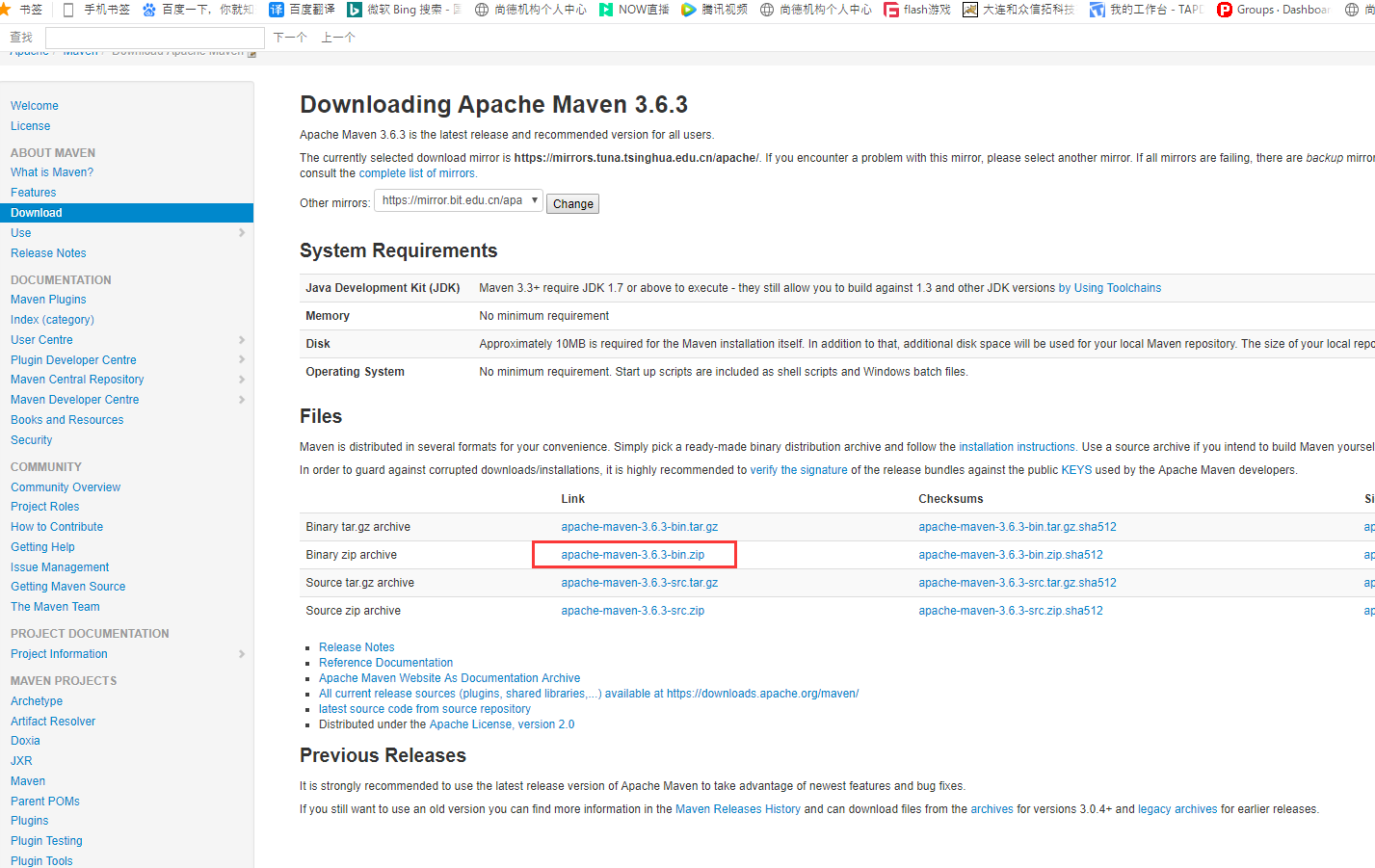Open Security sidebar link

click(x=32, y=440)
